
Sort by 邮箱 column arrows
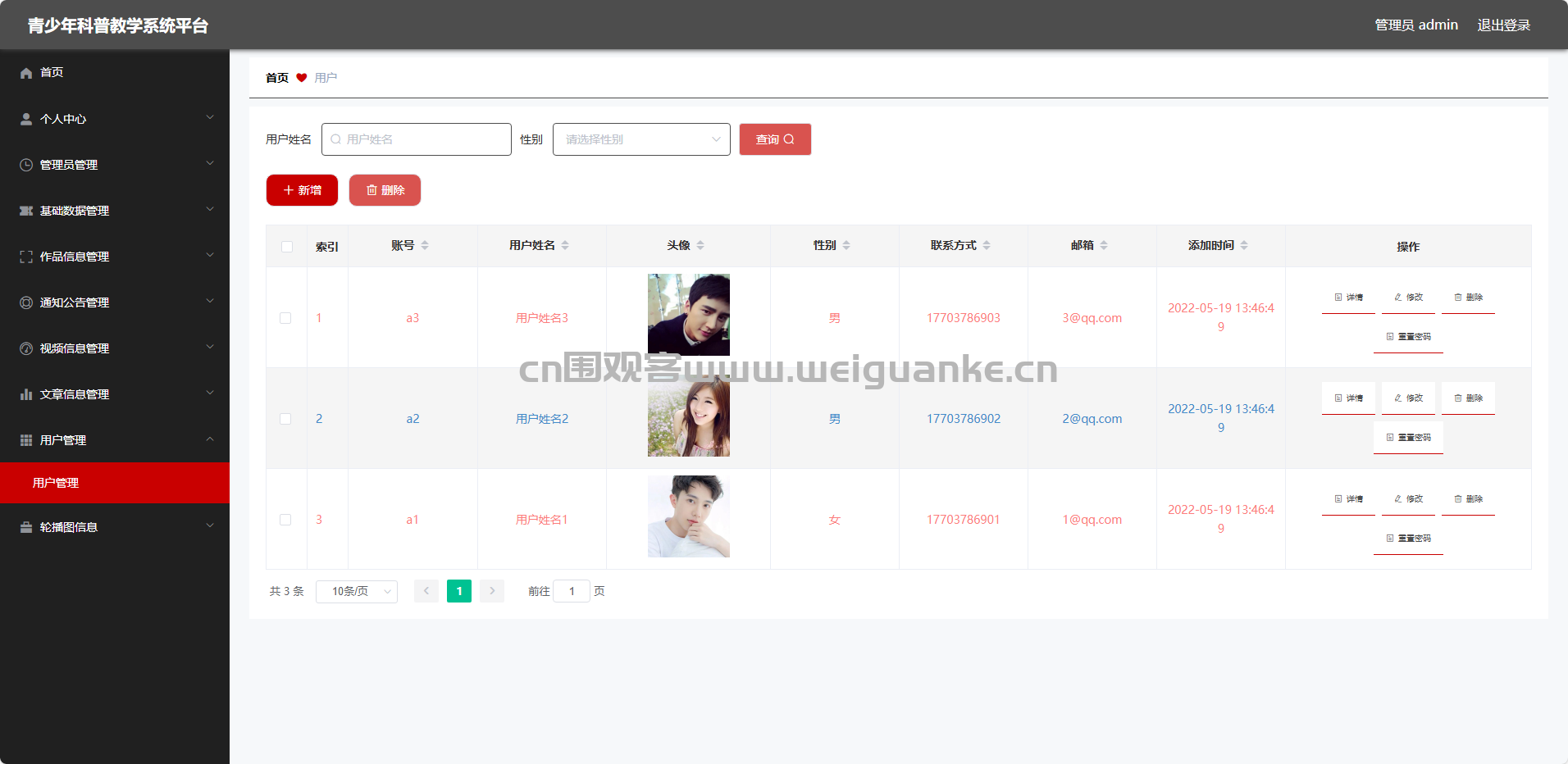coord(1104,245)
